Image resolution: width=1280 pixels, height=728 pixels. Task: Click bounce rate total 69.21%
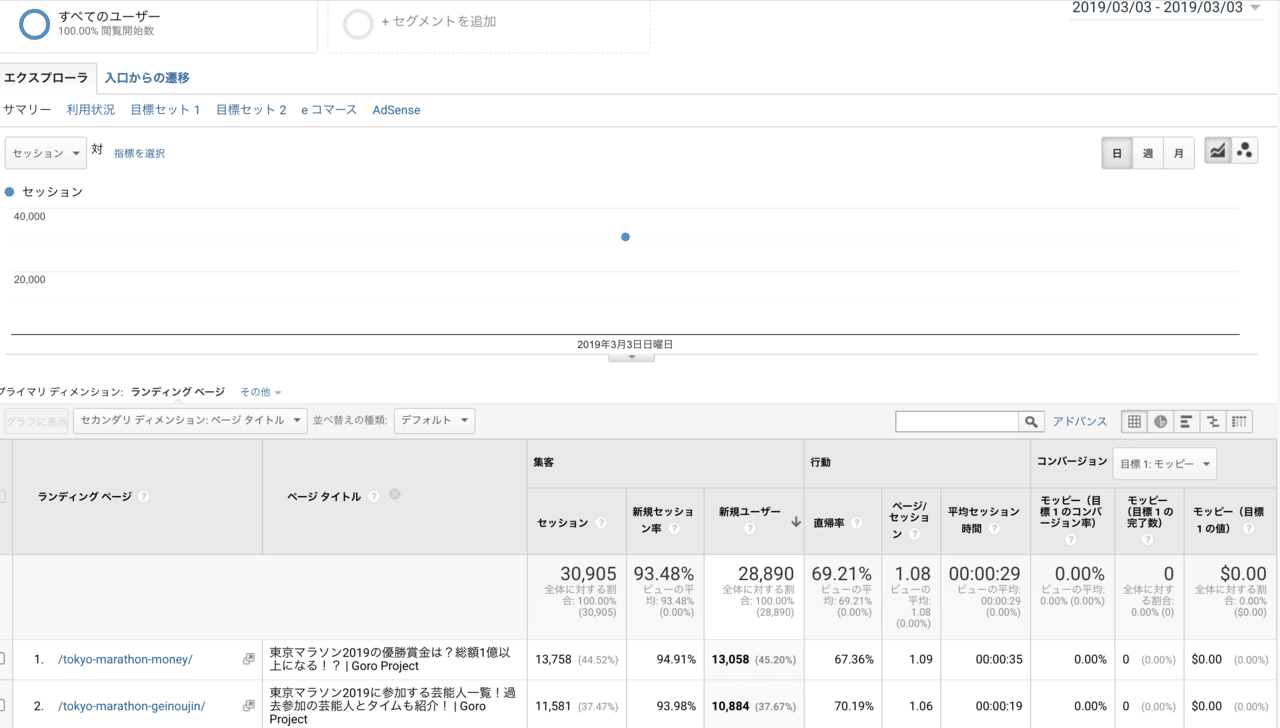coord(842,574)
